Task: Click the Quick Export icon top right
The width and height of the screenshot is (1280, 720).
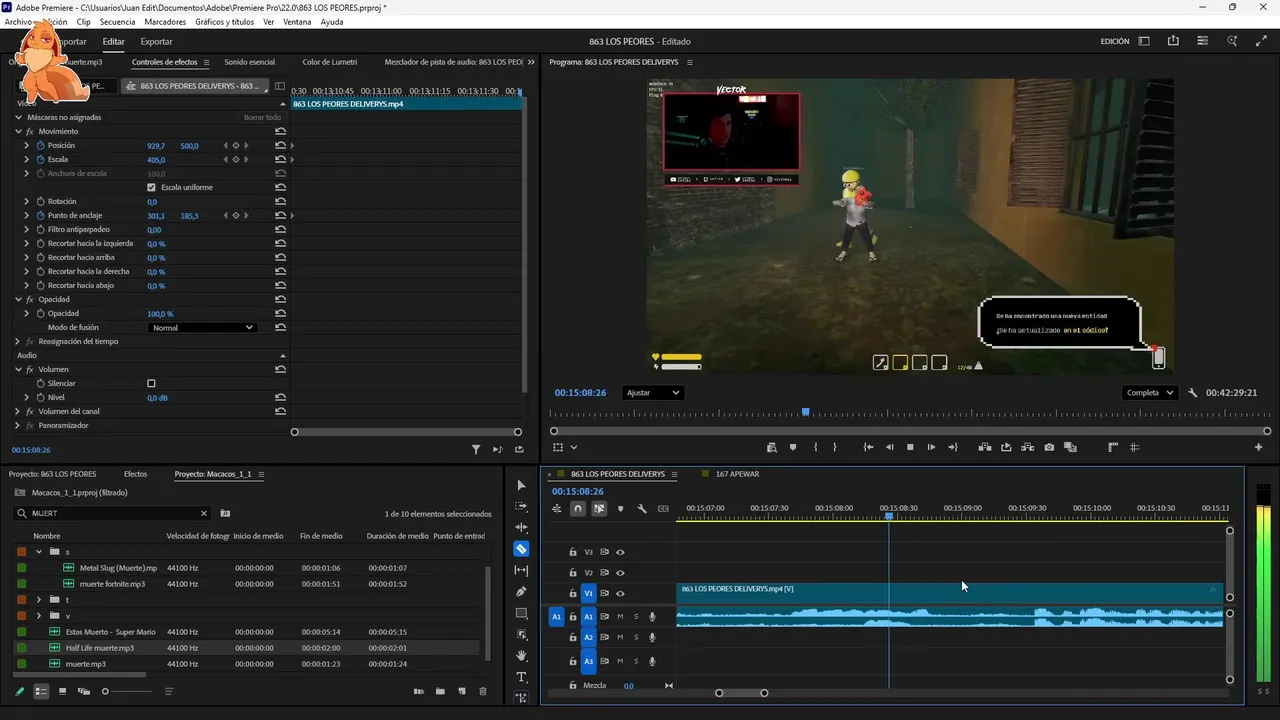Action: [x=1173, y=41]
